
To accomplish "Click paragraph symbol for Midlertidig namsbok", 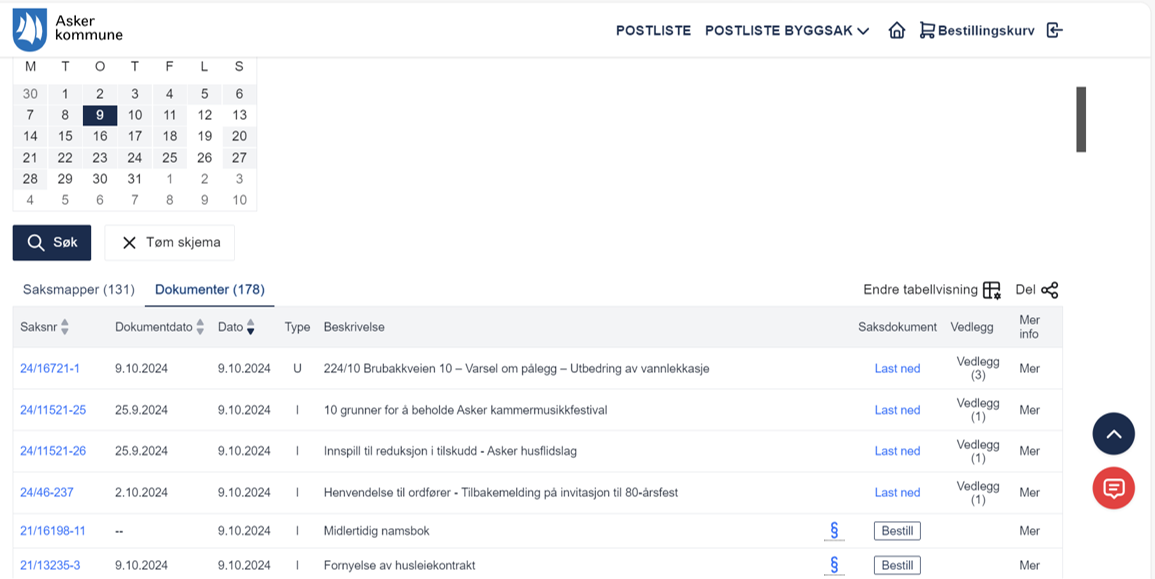I will pyautogui.click(x=834, y=531).
